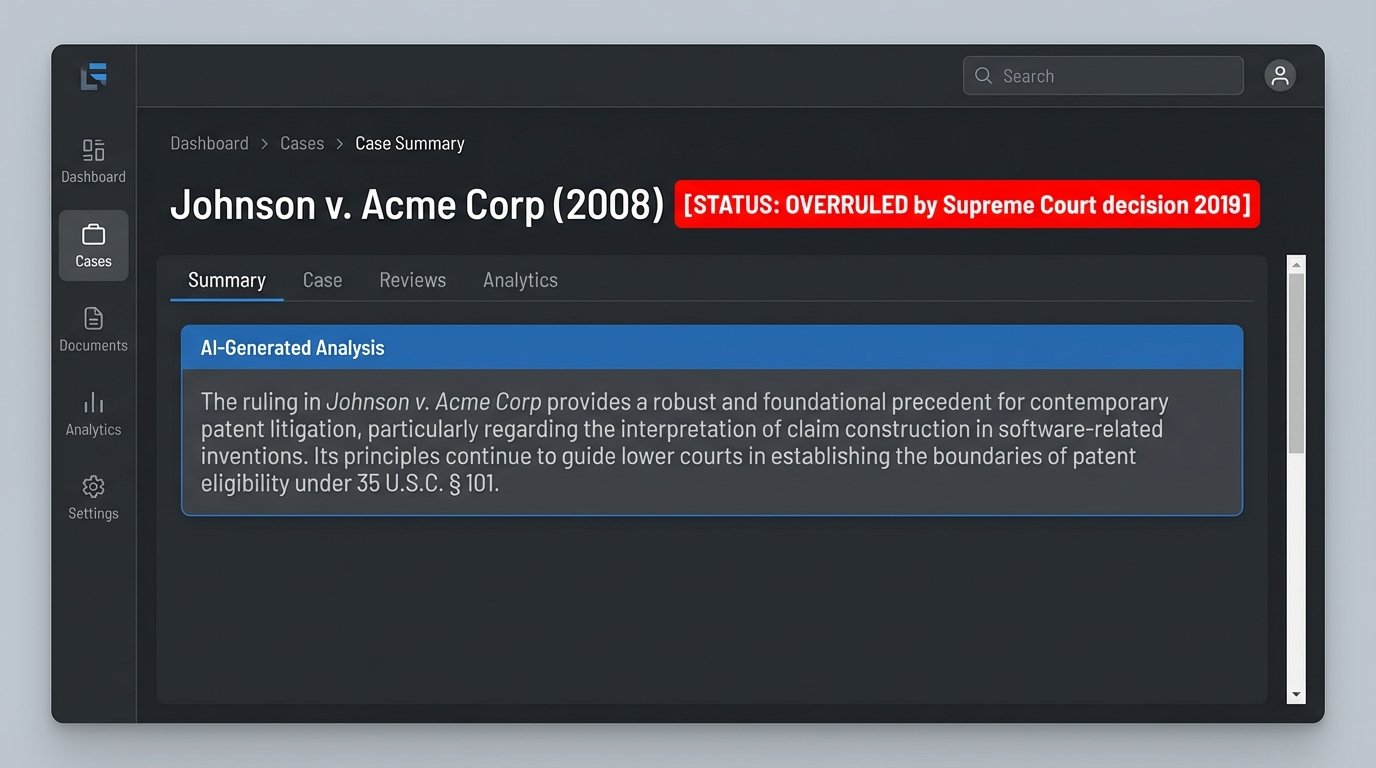
Task: Select the Summary tab
Action: 226,280
